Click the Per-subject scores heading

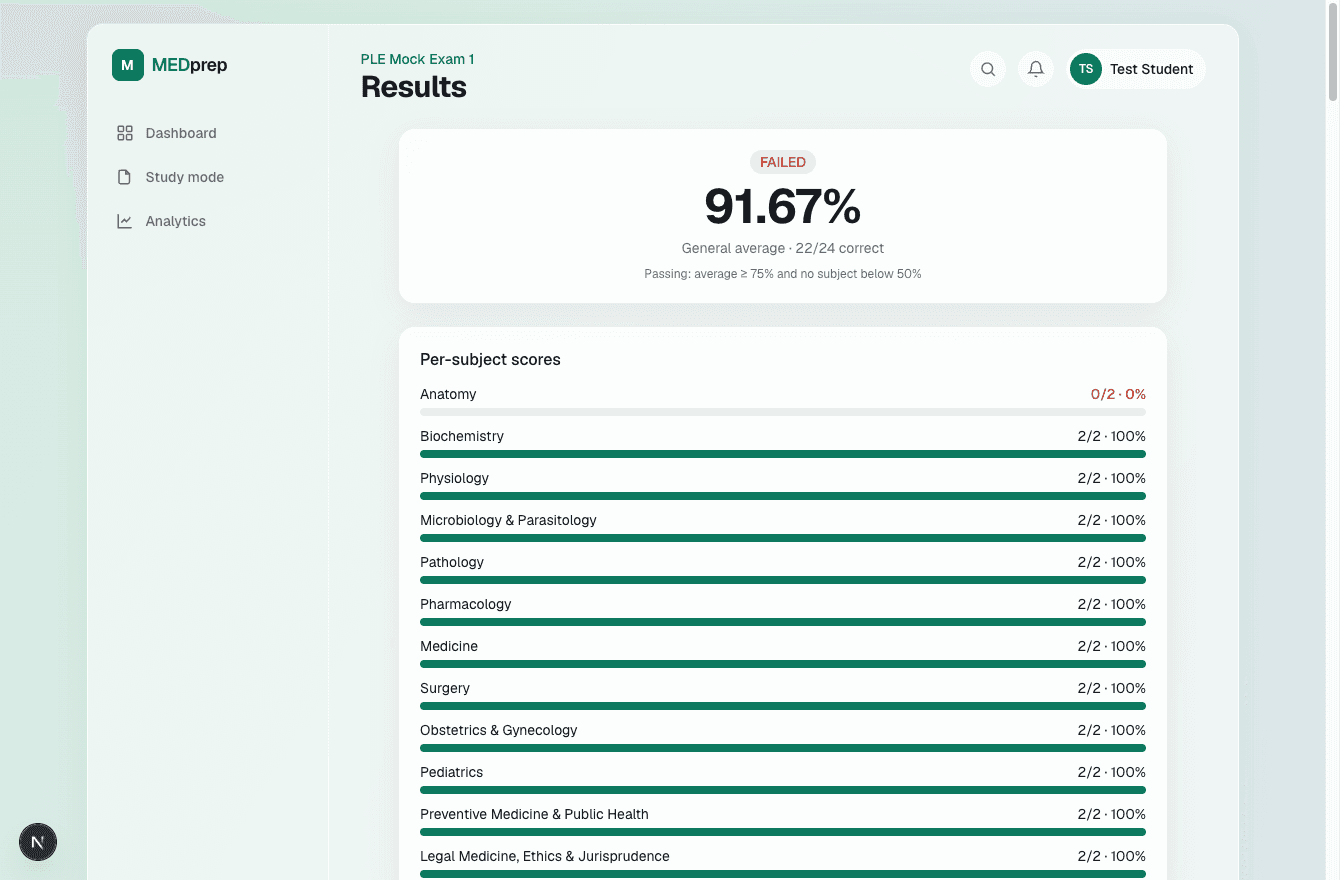click(x=490, y=359)
